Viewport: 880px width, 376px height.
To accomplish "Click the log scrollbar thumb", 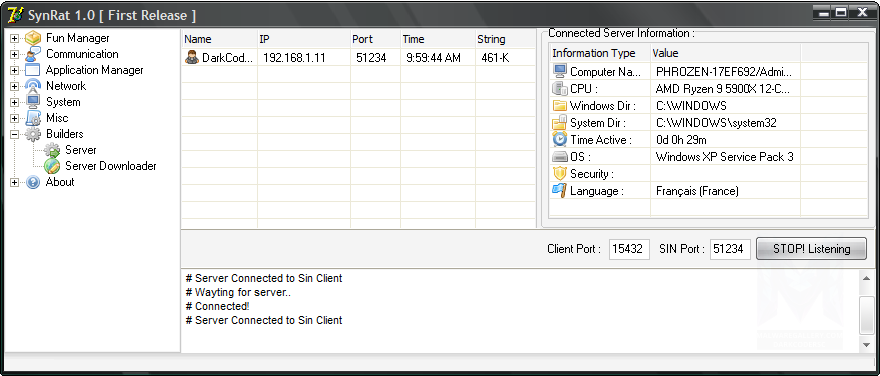I will coord(867,315).
